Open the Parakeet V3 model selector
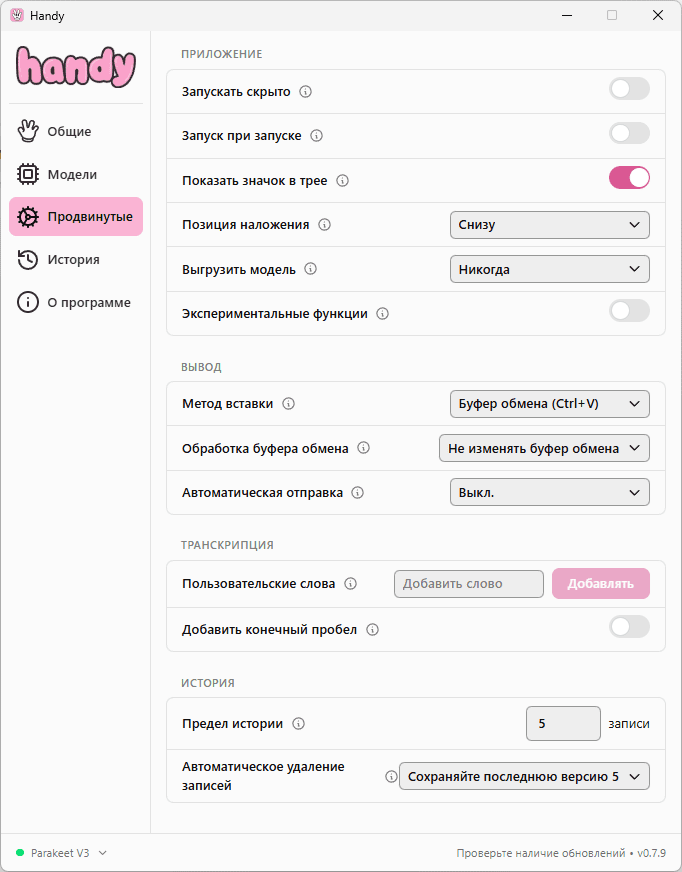The image size is (682, 872). pyautogui.click(x=62, y=853)
